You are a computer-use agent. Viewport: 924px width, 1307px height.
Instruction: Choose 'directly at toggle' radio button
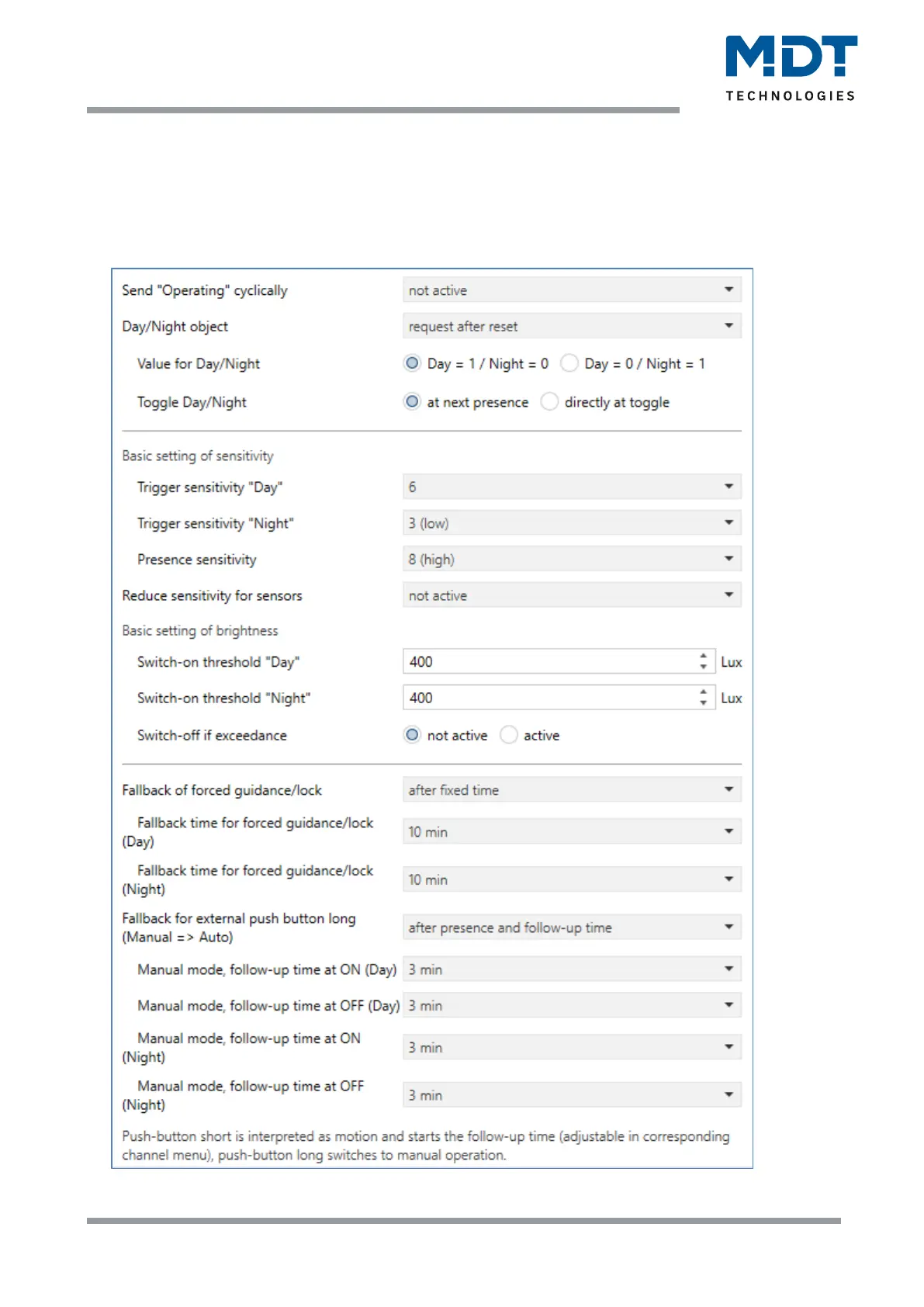pos(549,402)
